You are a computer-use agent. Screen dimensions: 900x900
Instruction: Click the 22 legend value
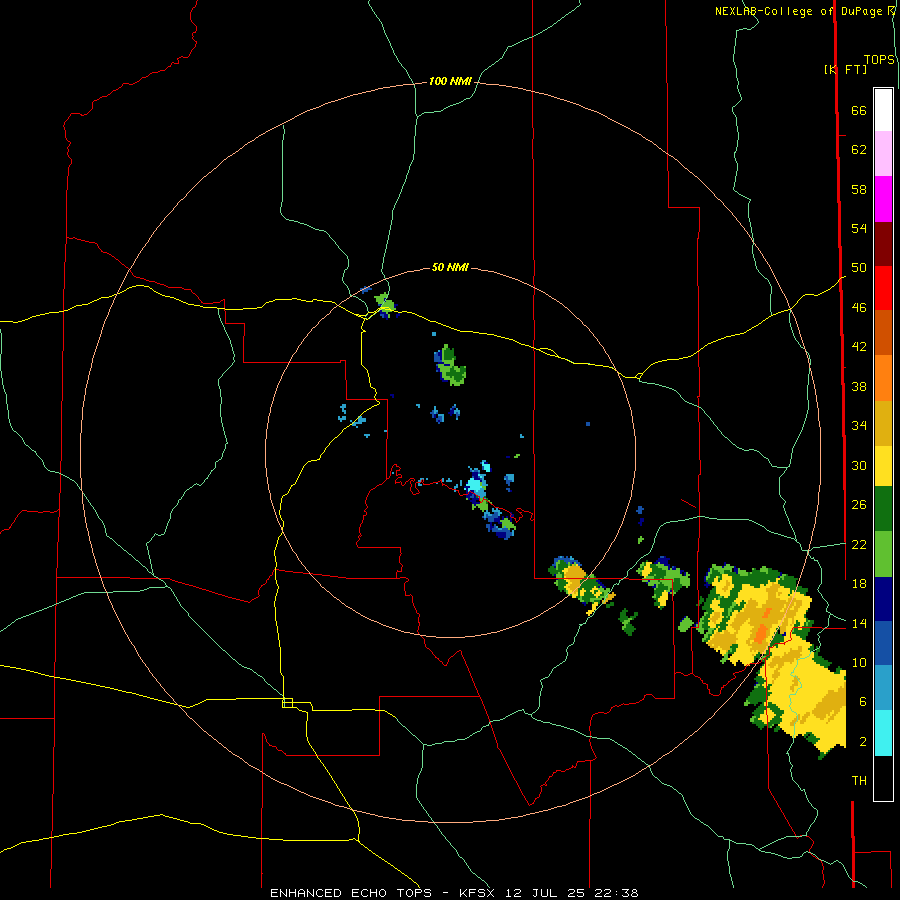coord(859,544)
